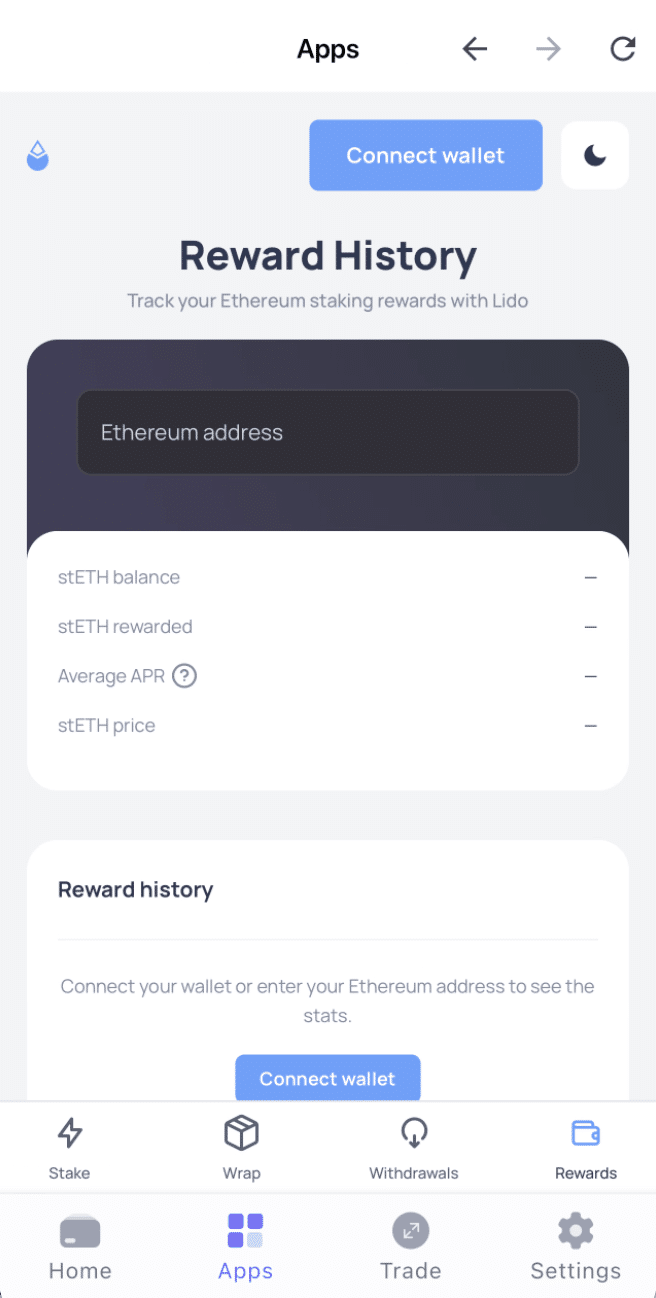Open the Average APR tooltip question mark
The height and width of the screenshot is (1298, 656).
184,676
